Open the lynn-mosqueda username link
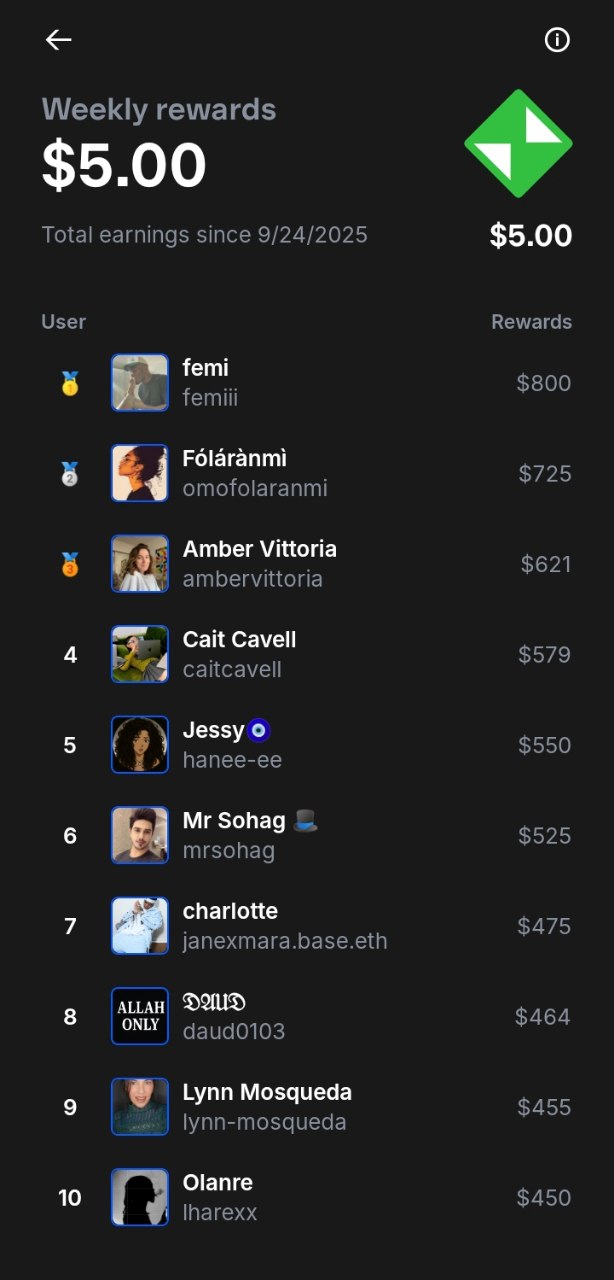614x1280 pixels. 264,1122
